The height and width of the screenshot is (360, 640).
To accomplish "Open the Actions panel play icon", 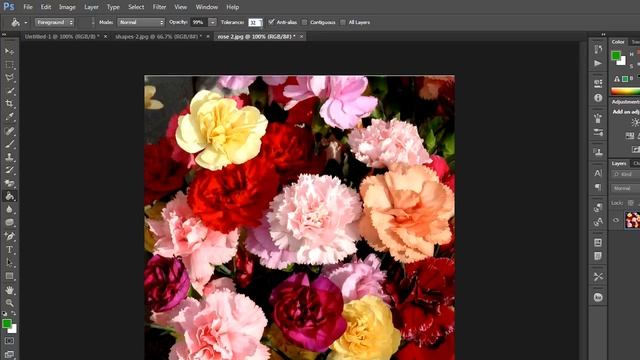I will 598,63.
